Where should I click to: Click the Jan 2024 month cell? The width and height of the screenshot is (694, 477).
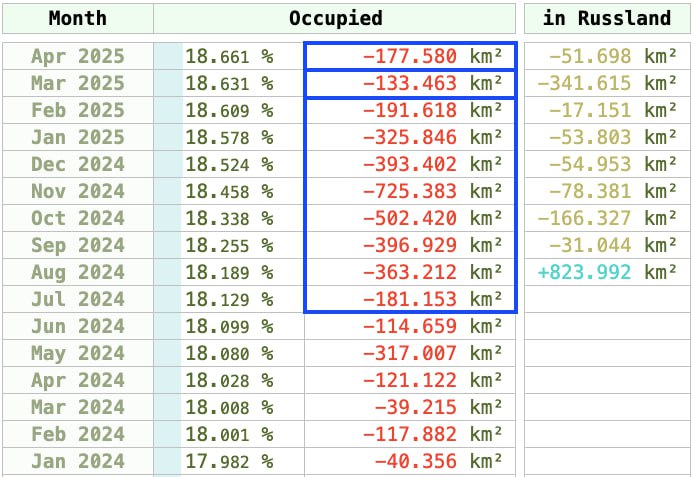tap(78, 461)
